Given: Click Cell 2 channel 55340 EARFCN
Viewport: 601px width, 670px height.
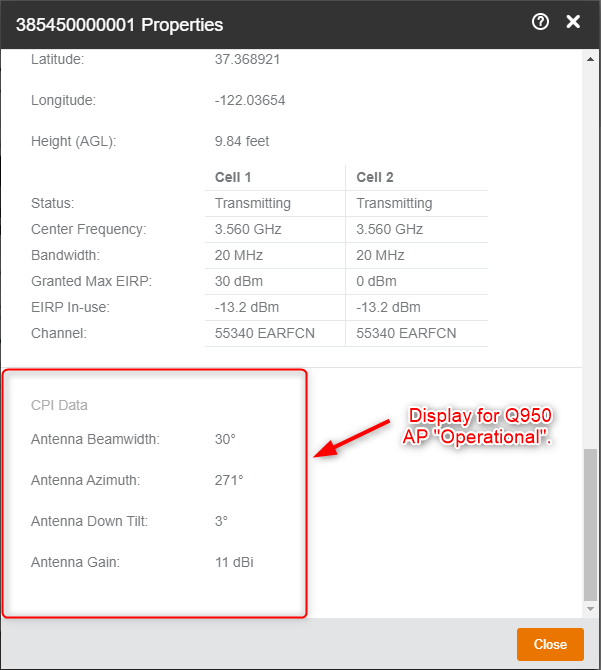Looking at the screenshot, I should click(406, 333).
